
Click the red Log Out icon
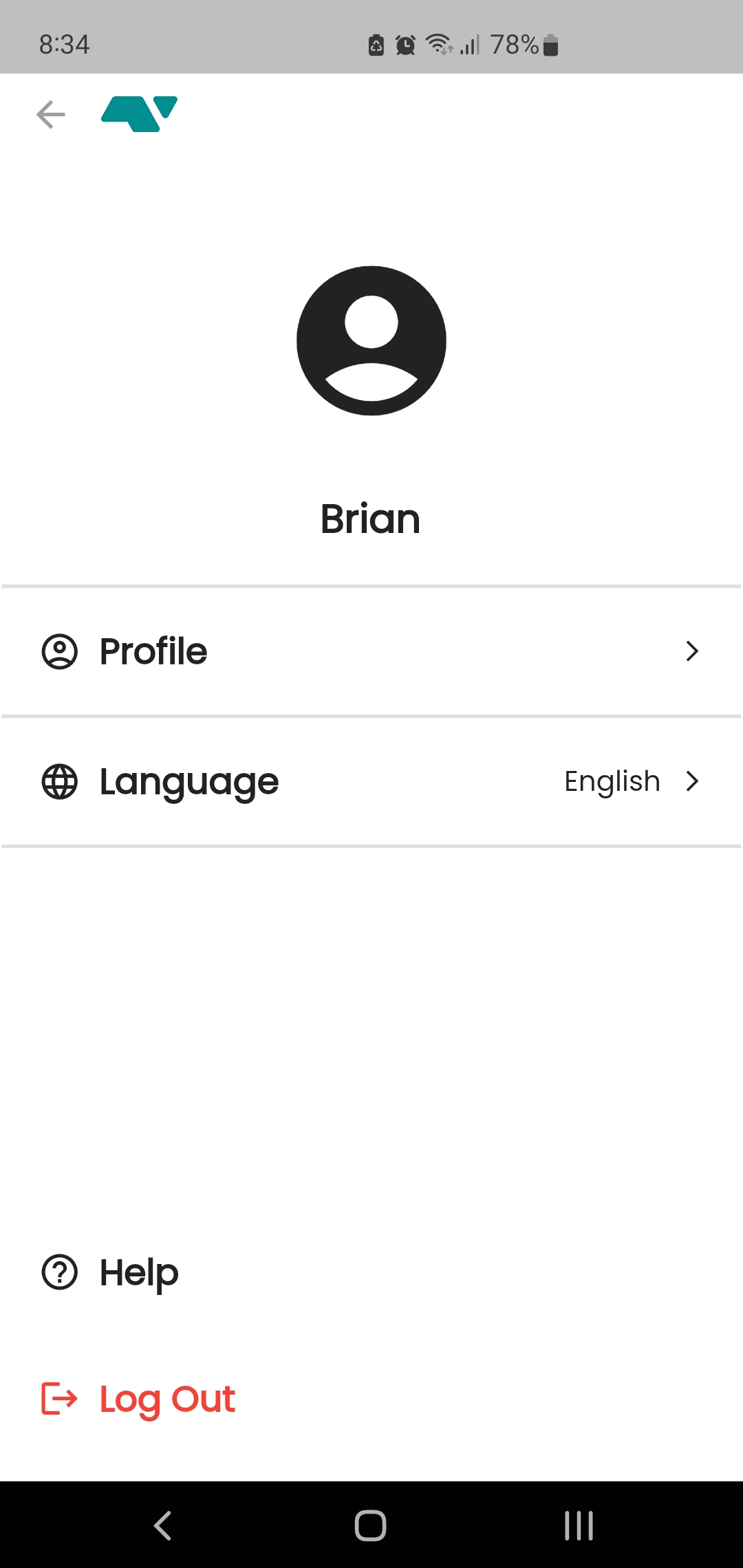click(60, 1399)
